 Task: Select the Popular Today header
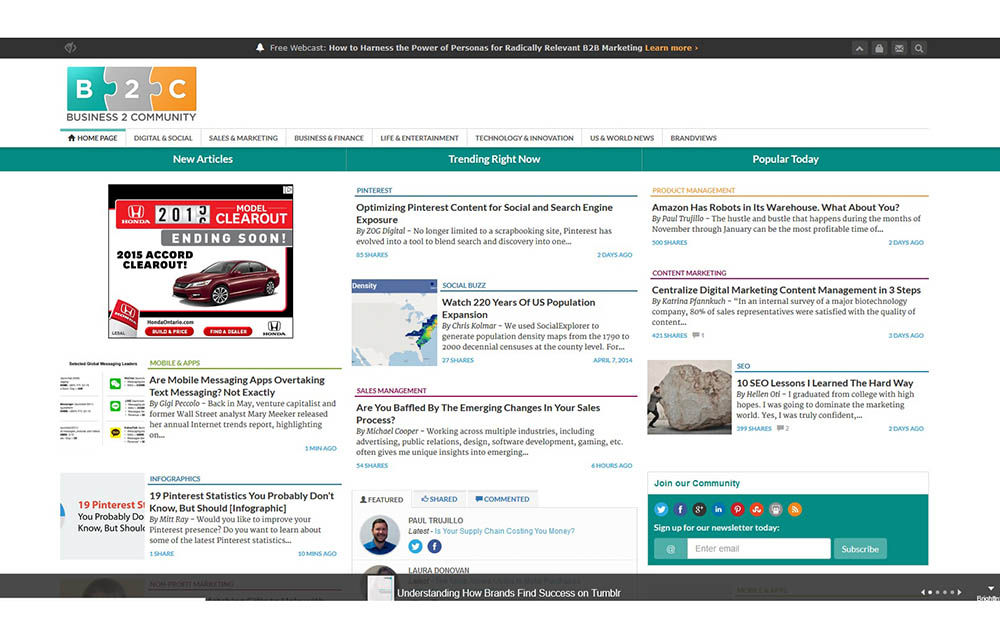(785, 159)
